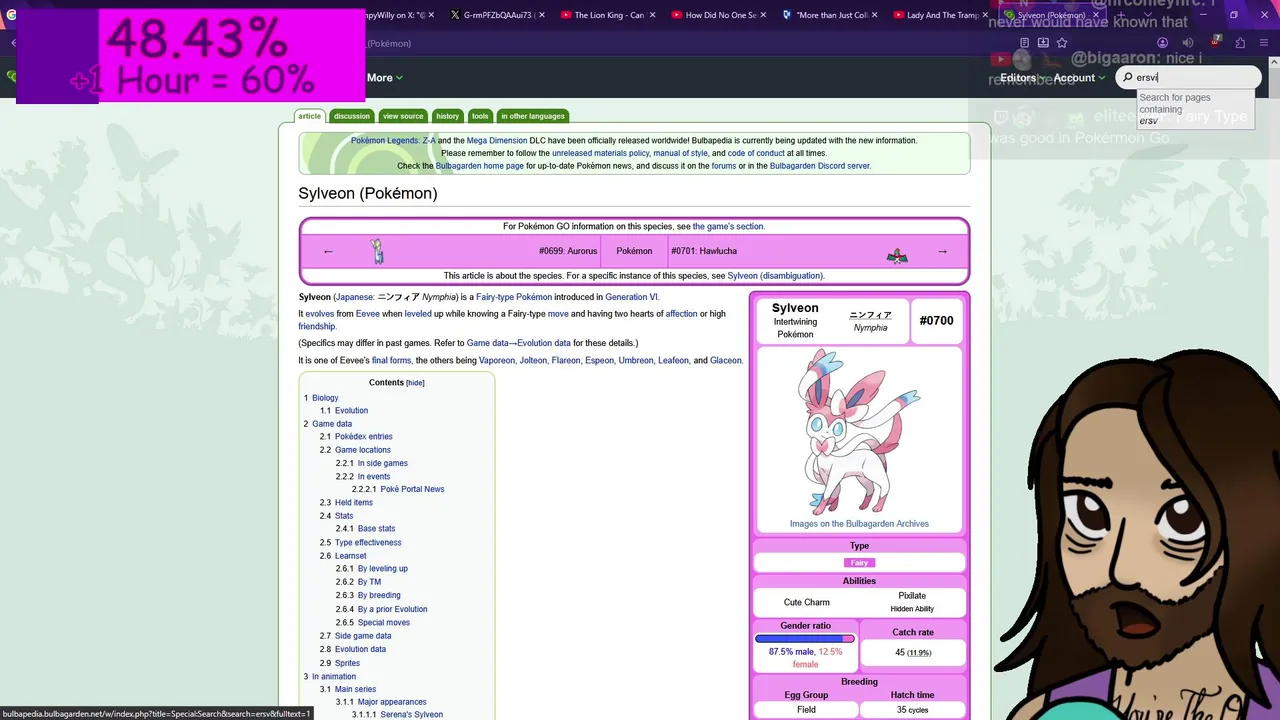
Task: Jump to Serena's Sylveon in contents
Action: tap(412, 715)
